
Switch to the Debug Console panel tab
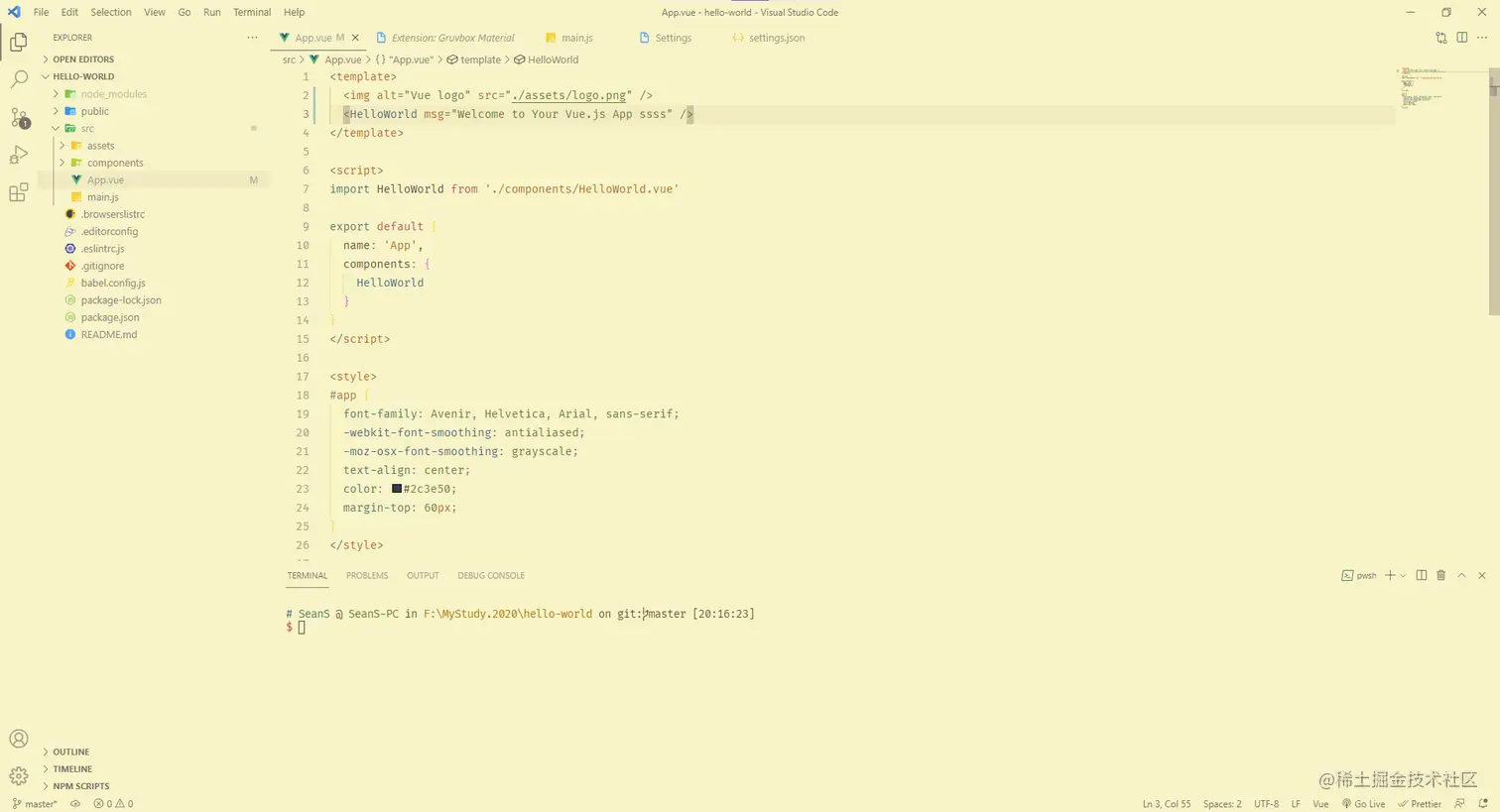pyautogui.click(x=491, y=575)
